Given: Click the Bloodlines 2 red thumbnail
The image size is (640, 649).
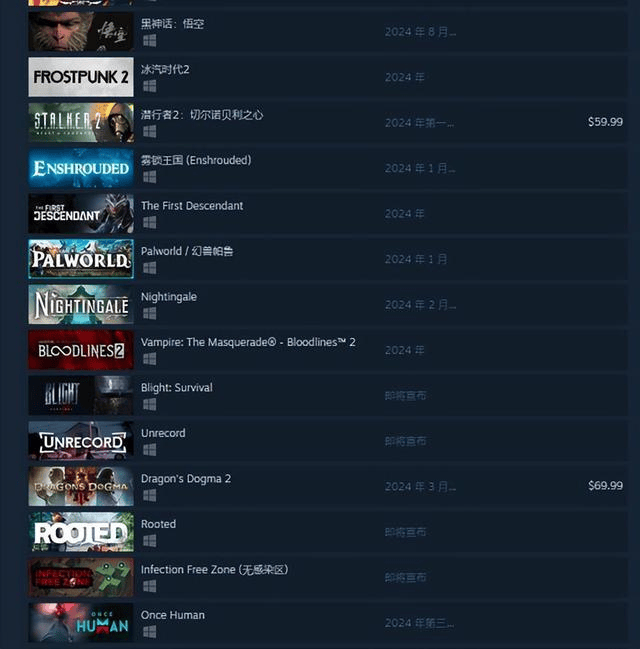Looking at the screenshot, I should [x=81, y=350].
